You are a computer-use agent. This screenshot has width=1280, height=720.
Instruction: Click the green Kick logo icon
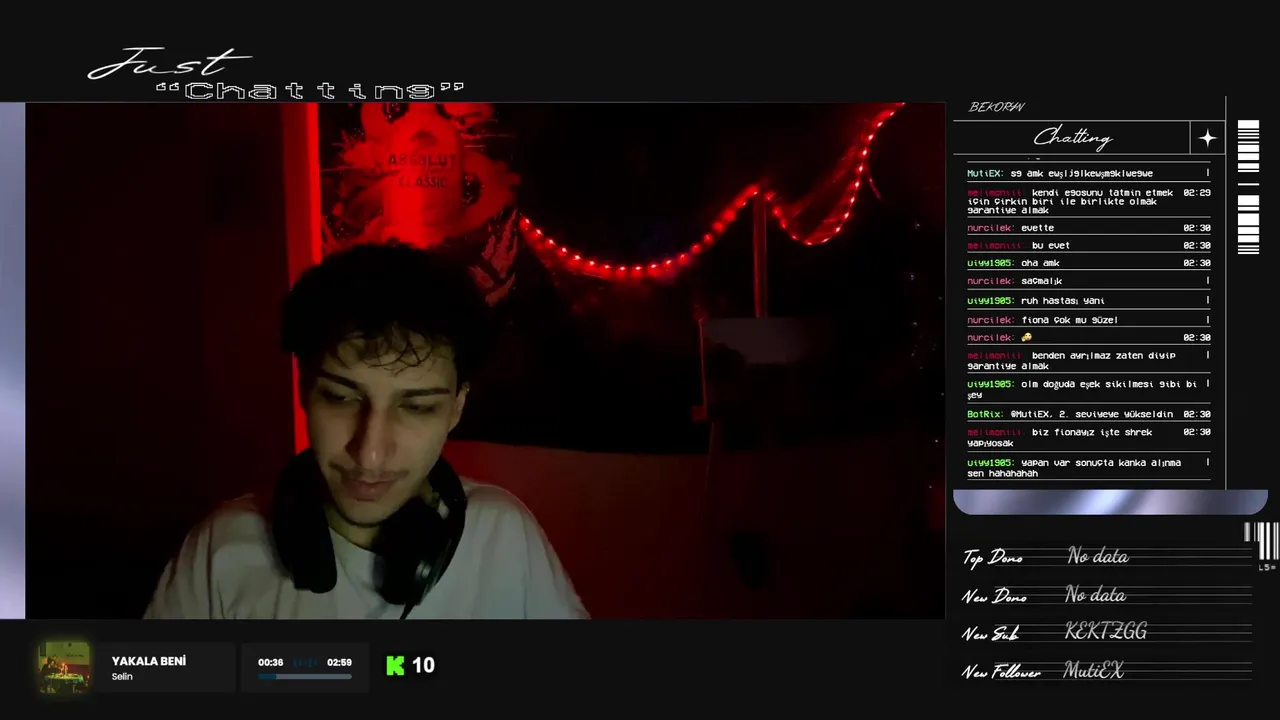click(395, 665)
